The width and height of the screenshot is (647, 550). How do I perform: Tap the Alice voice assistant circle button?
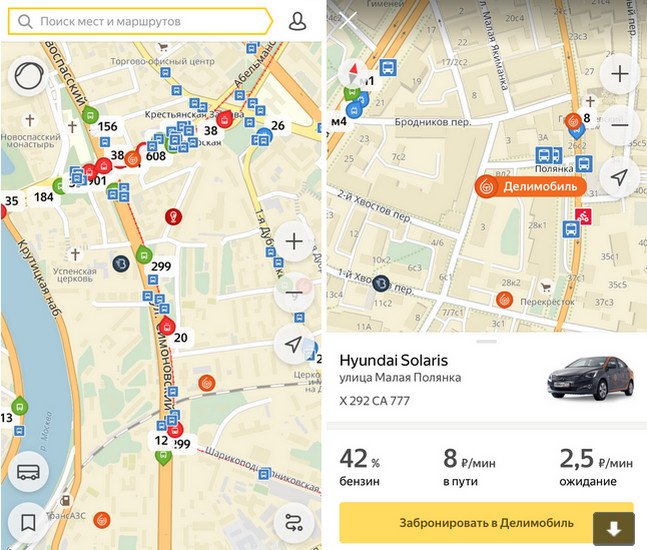coord(29,76)
